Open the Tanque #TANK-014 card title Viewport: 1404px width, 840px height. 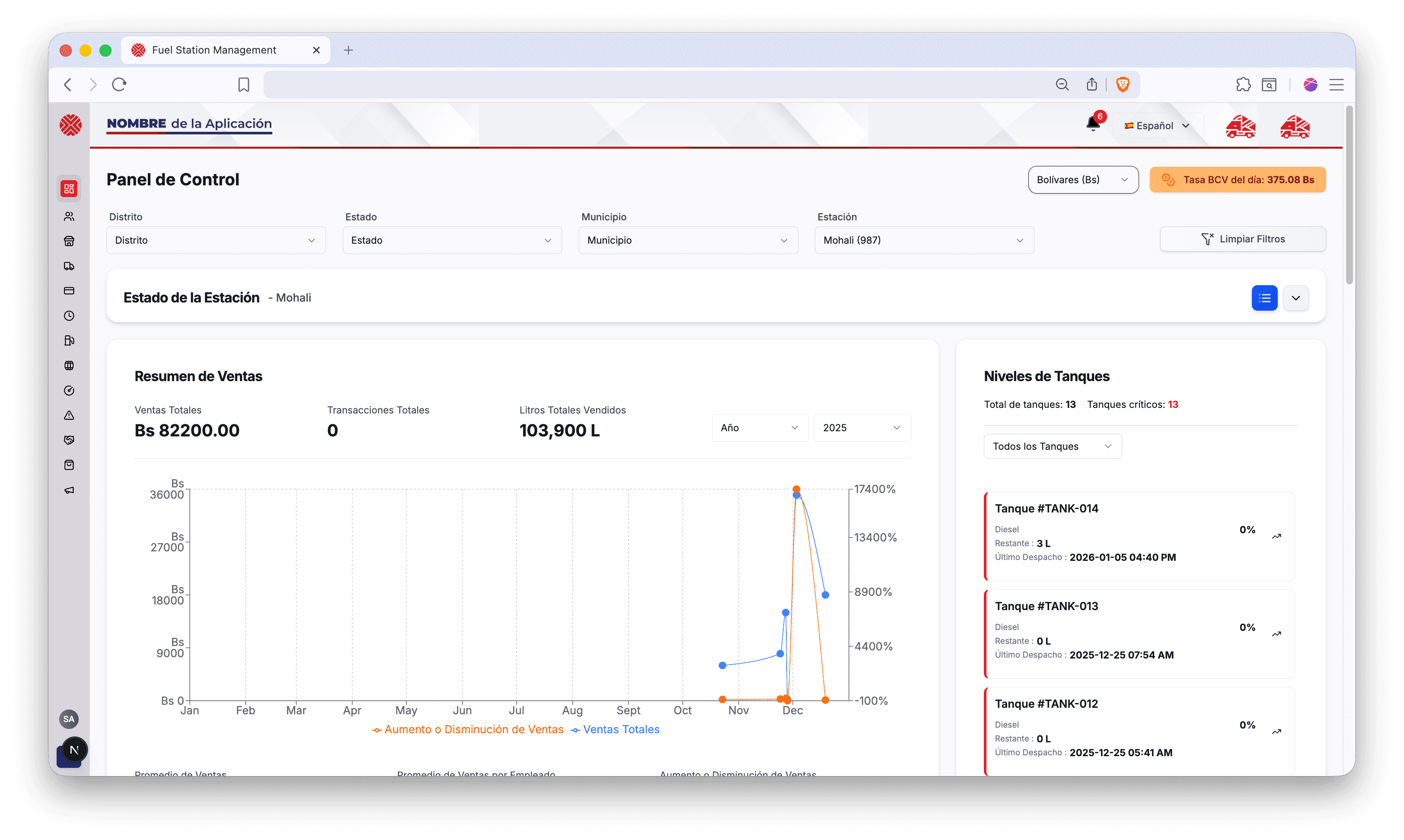1046,508
